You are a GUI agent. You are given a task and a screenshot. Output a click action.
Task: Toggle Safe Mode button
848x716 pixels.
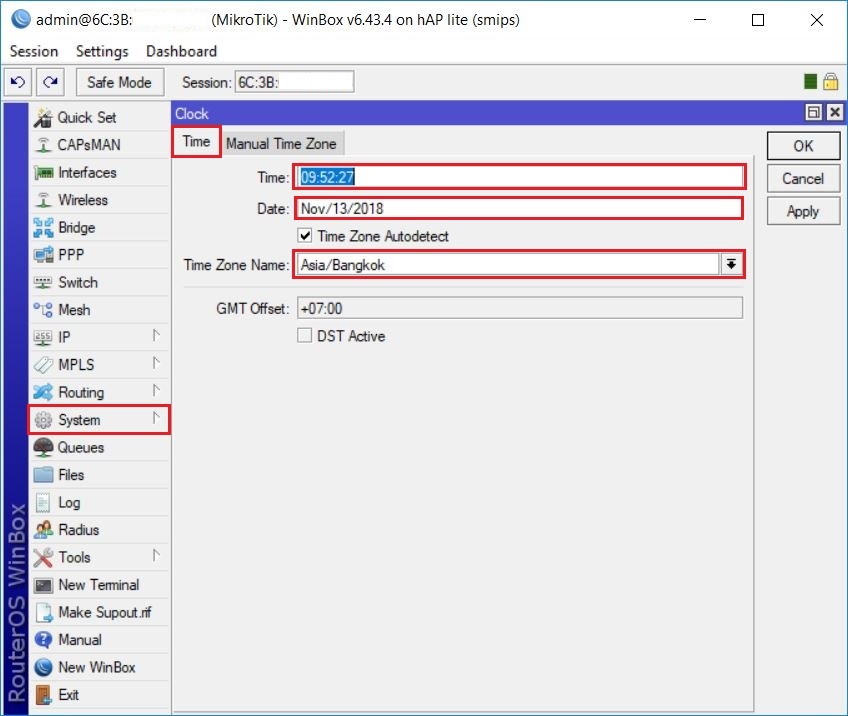click(120, 82)
